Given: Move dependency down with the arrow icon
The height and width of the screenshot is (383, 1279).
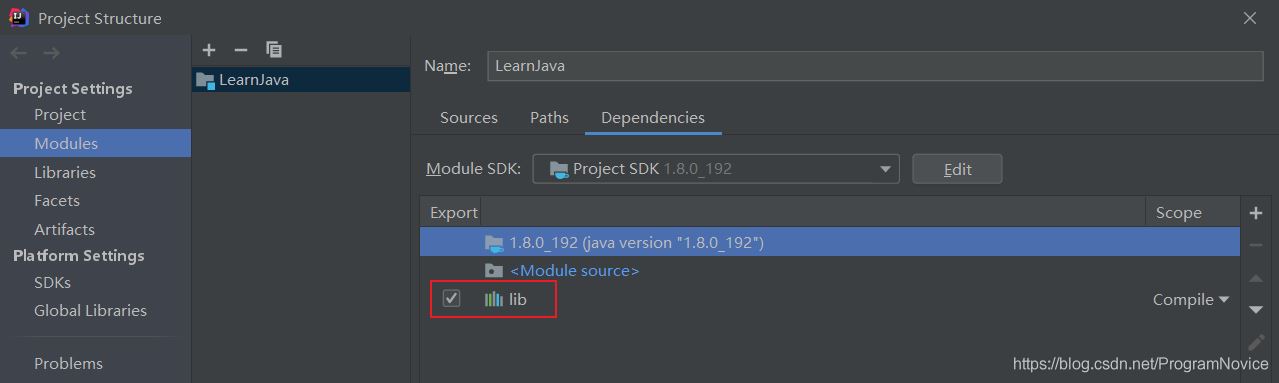Looking at the screenshot, I should coord(1257,310).
